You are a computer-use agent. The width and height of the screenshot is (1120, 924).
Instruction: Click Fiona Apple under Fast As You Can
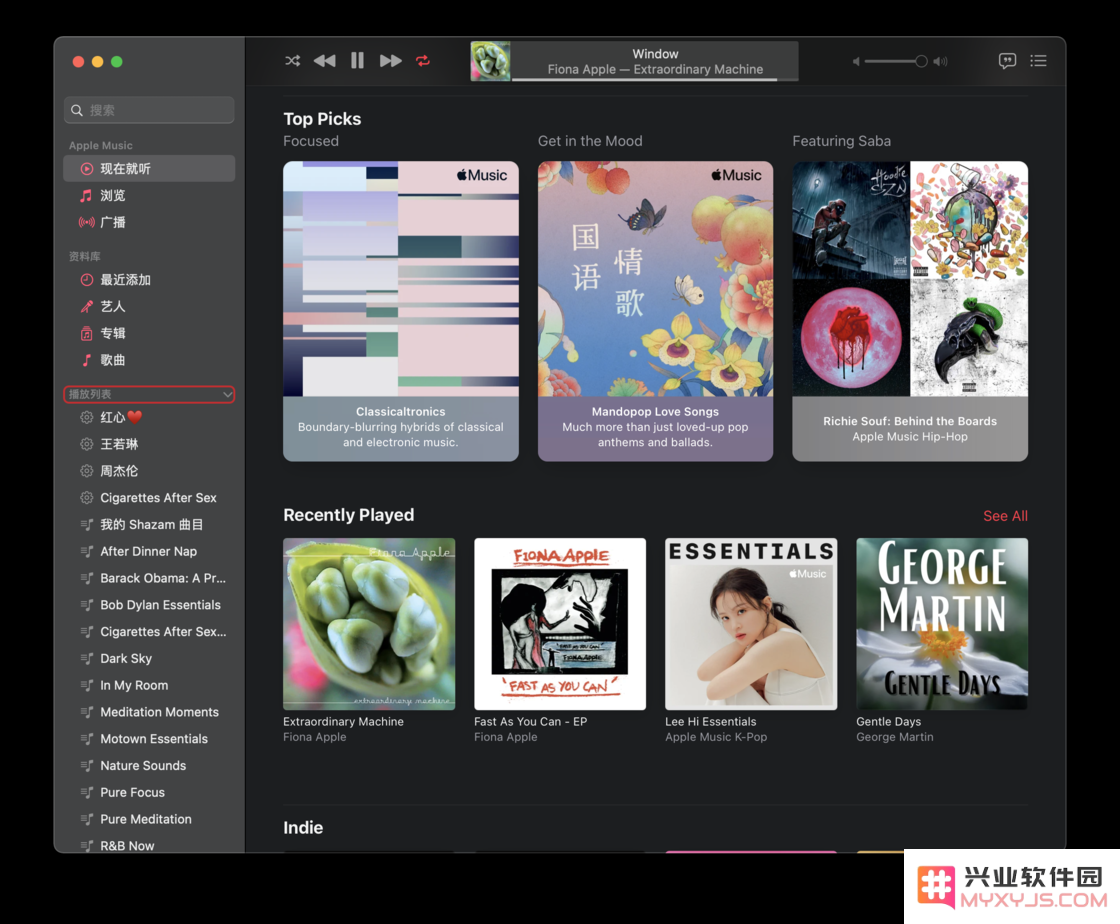click(506, 737)
